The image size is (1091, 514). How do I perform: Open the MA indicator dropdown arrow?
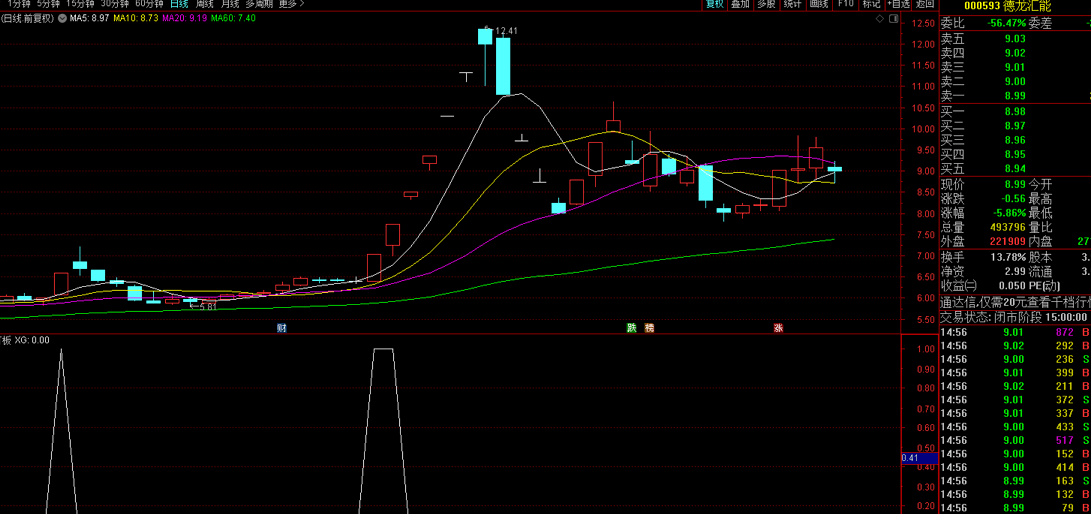pyautogui.click(x=63, y=19)
